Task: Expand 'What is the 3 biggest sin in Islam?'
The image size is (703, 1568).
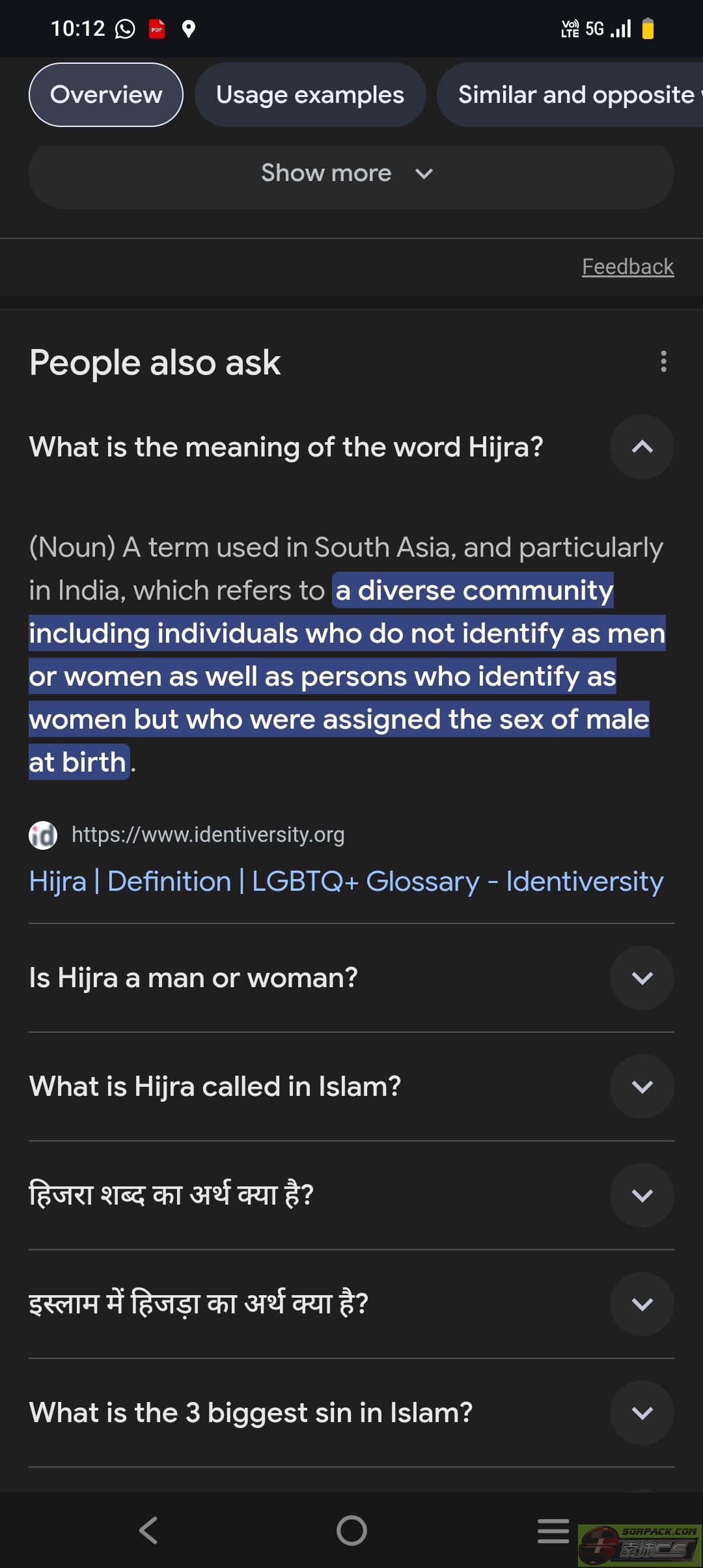Action: [642, 1413]
